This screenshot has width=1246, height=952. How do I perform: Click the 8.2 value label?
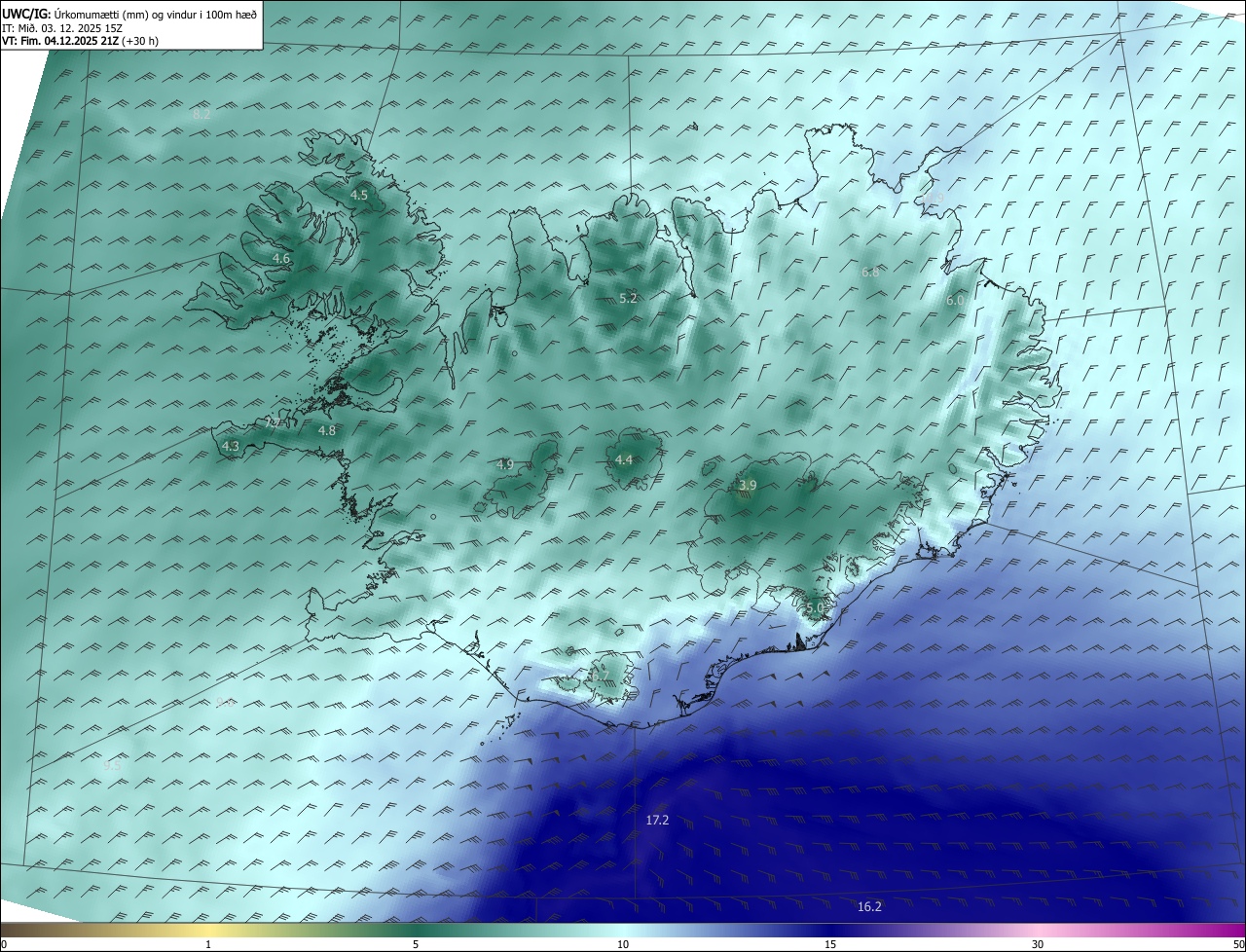coord(202,114)
